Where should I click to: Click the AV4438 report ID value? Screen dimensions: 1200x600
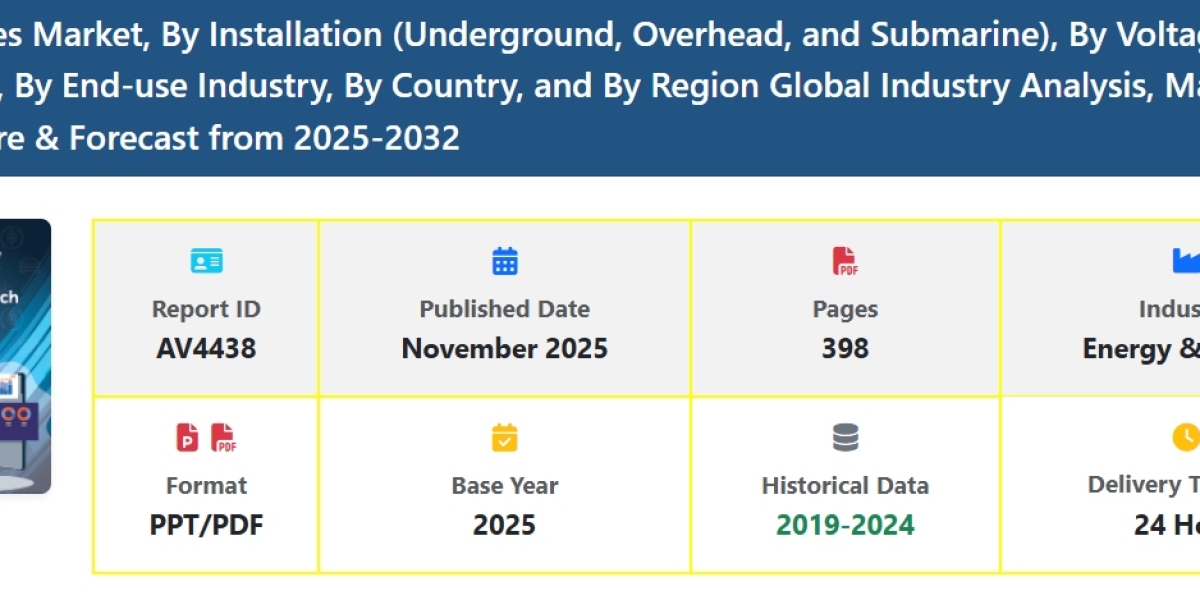205,348
